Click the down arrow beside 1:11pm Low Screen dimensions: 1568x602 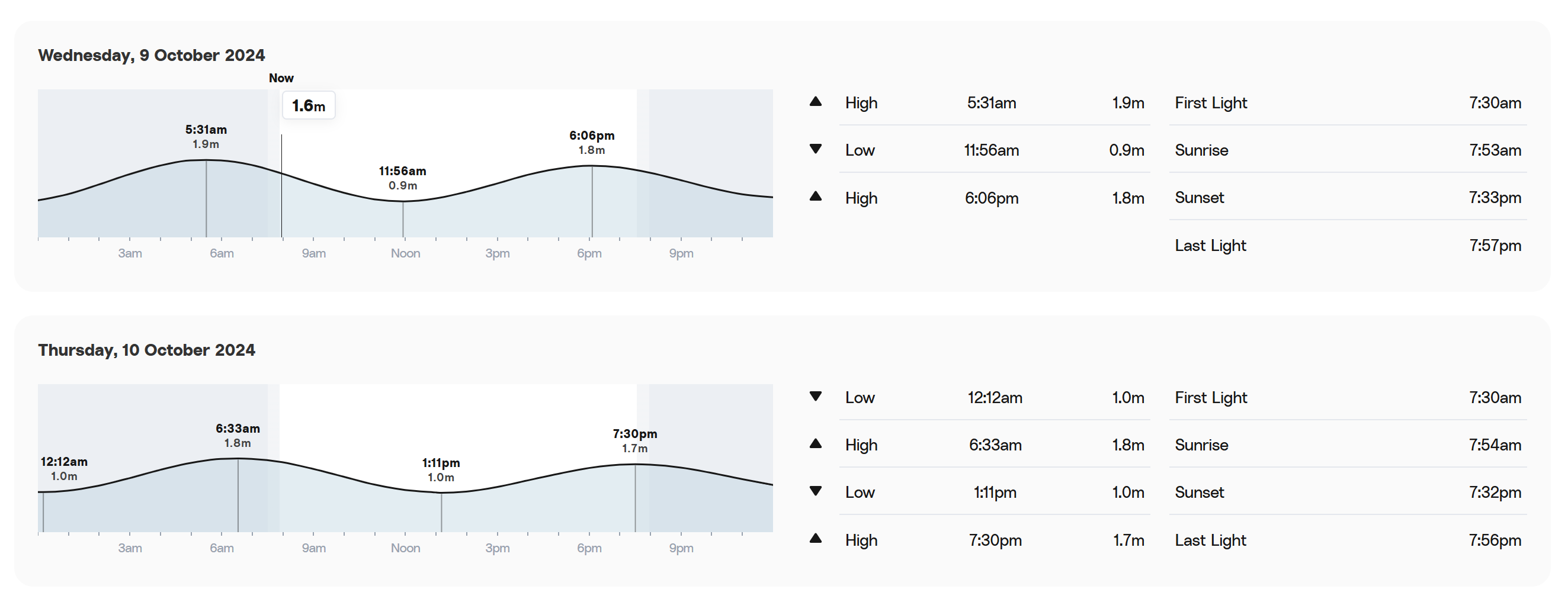(x=816, y=491)
